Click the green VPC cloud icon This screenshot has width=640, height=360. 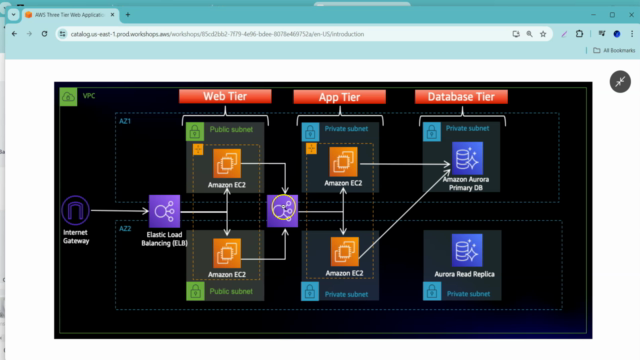point(68,97)
